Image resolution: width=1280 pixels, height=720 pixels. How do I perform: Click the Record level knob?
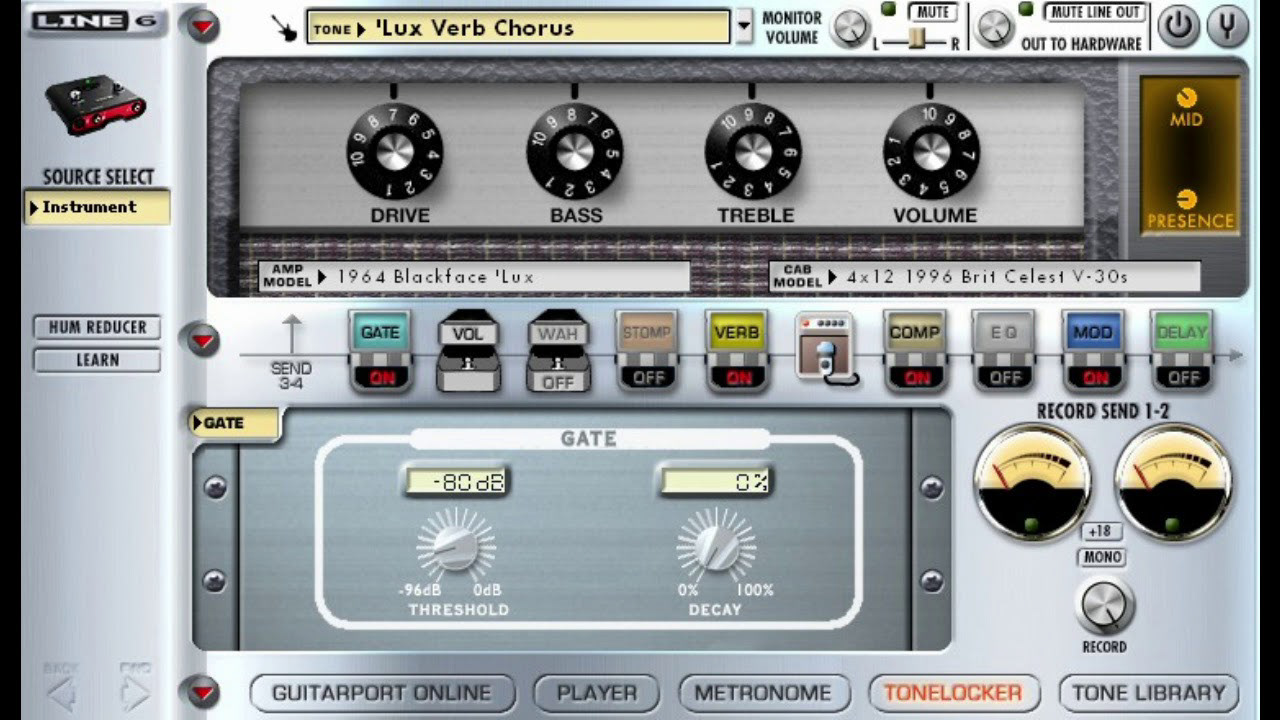tap(1105, 605)
